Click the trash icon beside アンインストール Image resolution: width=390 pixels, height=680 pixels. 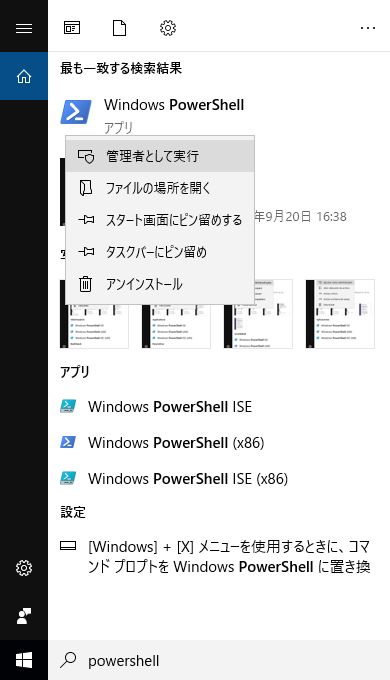[x=85, y=284]
